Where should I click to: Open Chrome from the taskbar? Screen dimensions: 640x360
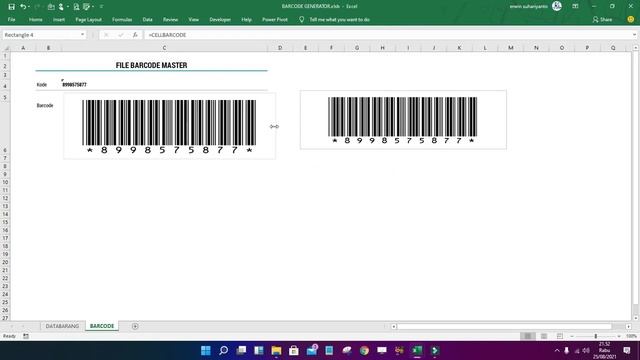[364, 350]
